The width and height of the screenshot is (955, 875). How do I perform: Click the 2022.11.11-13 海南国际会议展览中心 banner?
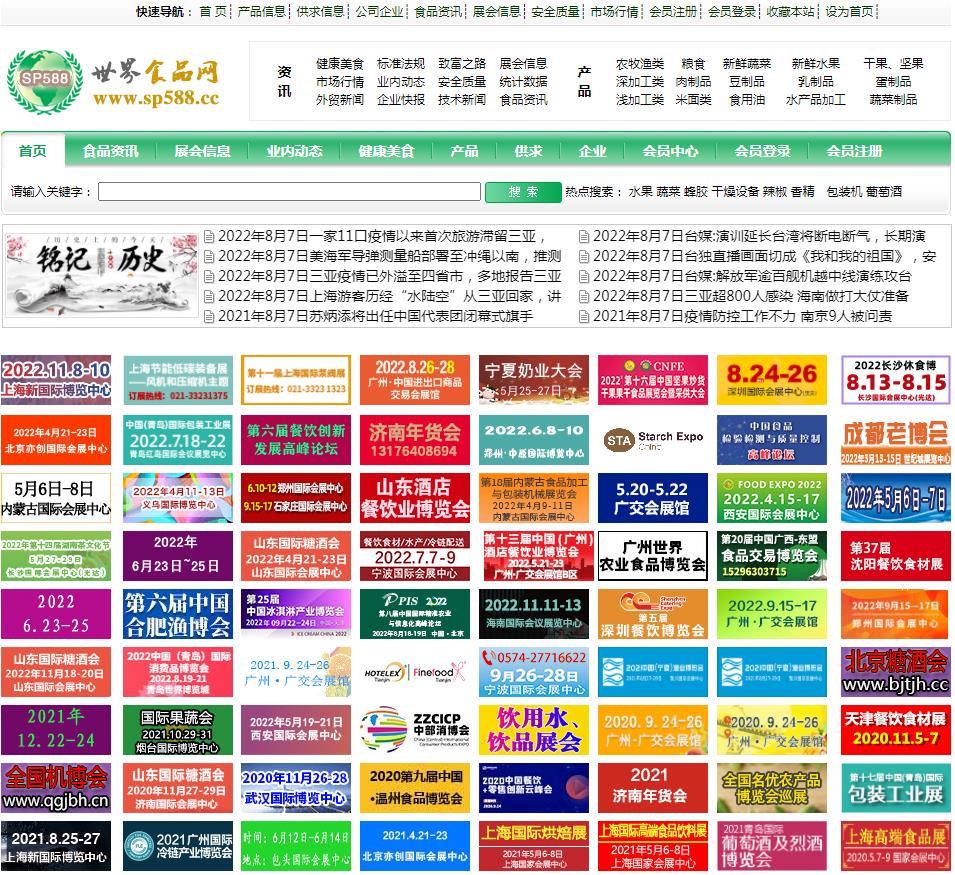coord(534,614)
